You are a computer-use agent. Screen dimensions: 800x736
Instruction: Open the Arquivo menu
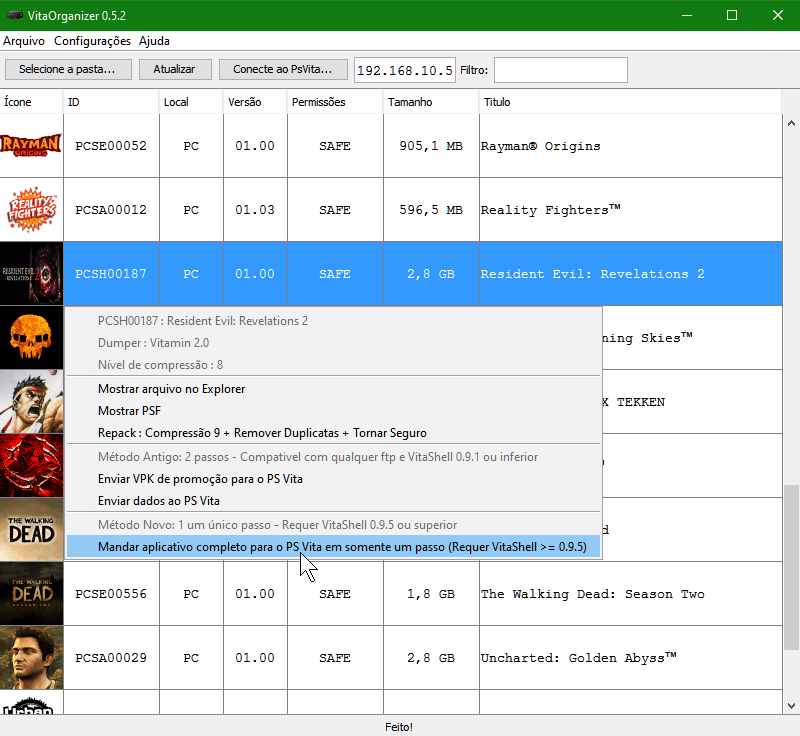point(24,41)
